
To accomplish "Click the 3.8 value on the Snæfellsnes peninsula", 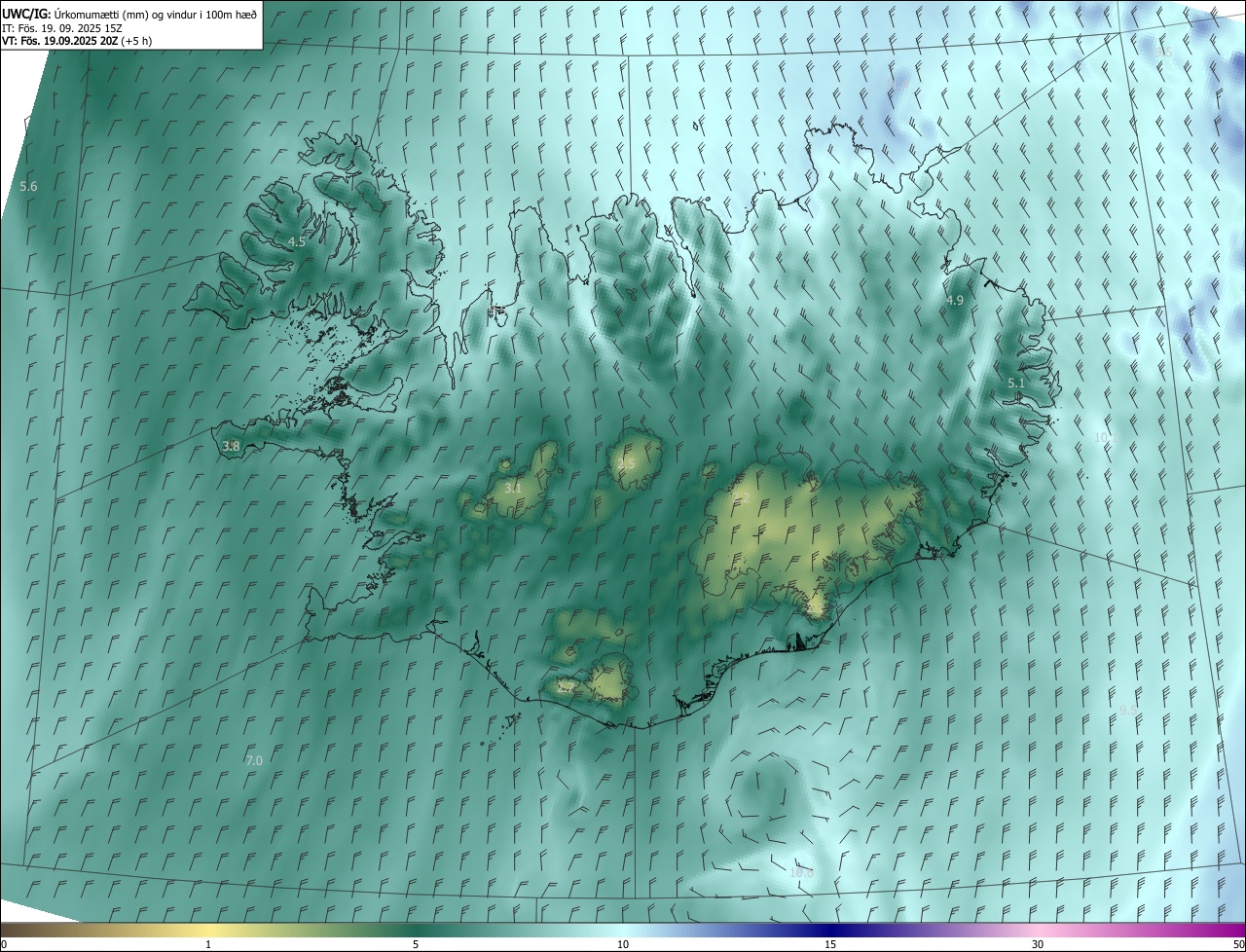I will (231, 447).
